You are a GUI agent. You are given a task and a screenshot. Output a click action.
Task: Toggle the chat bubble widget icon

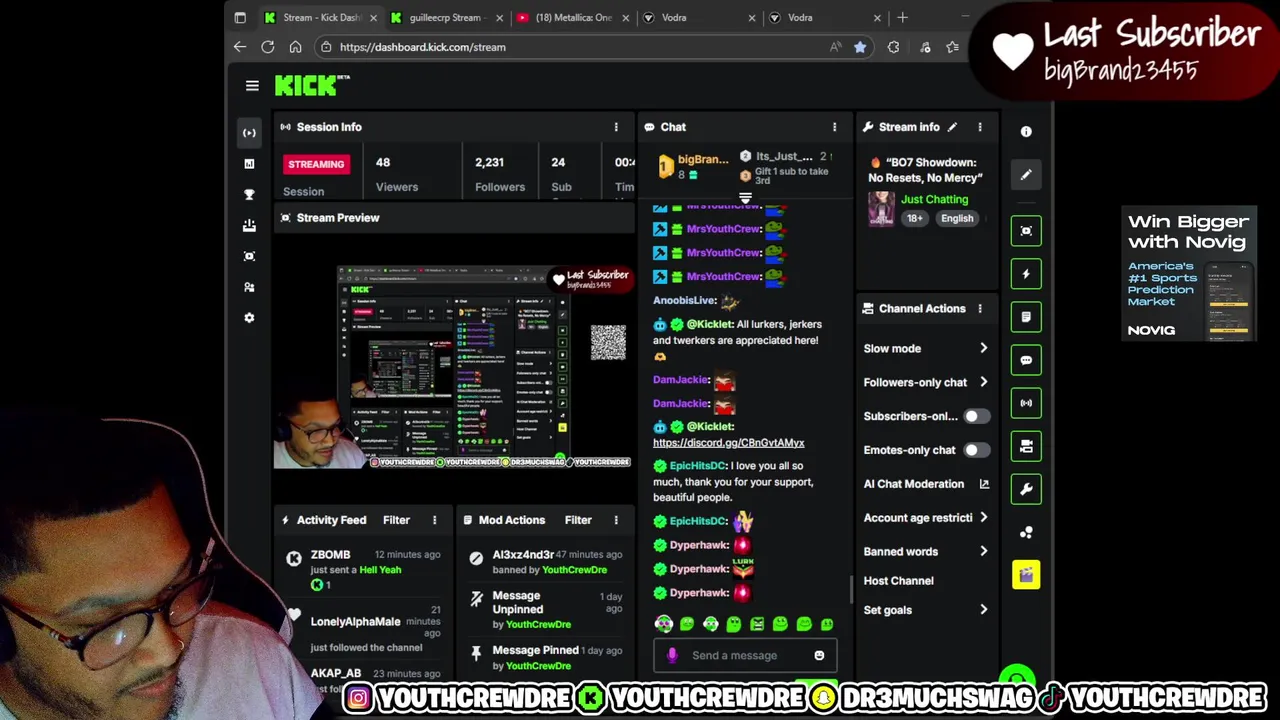point(1026,360)
